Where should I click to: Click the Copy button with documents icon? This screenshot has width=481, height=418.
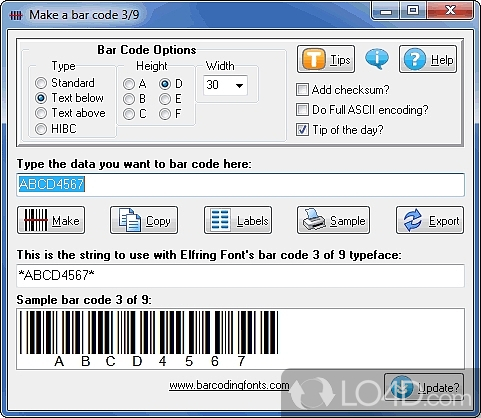click(x=144, y=220)
